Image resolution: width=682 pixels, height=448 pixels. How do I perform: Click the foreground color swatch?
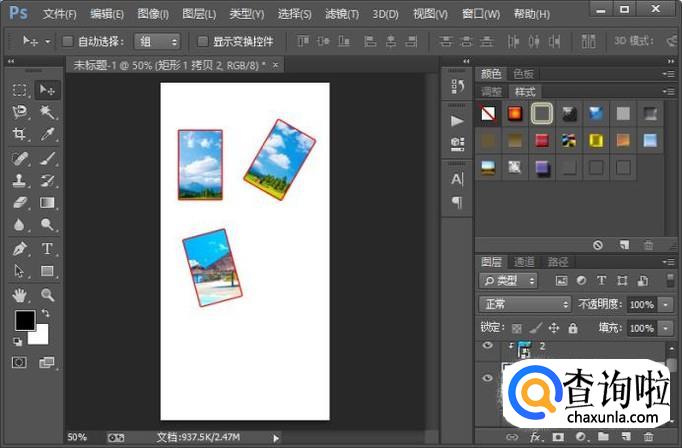(24, 320)
